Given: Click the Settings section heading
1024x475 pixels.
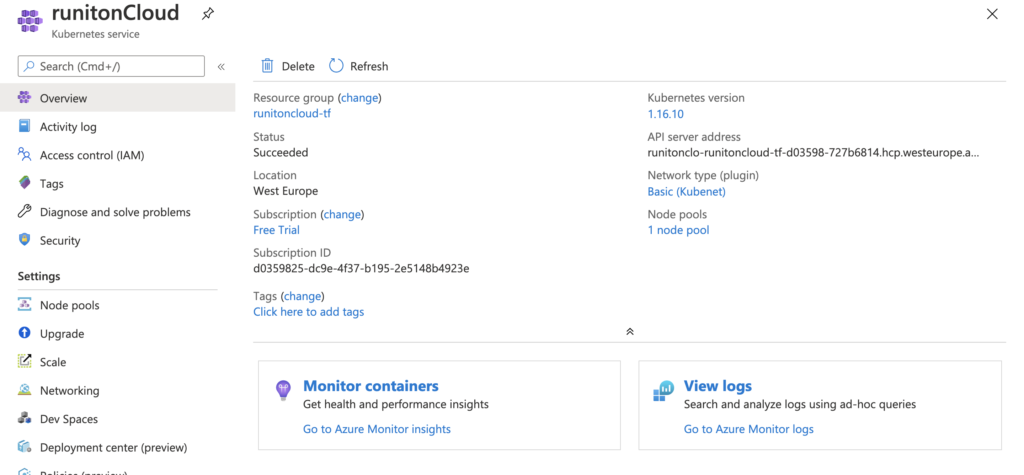Looking at the screenshot, I should (39, 276).
